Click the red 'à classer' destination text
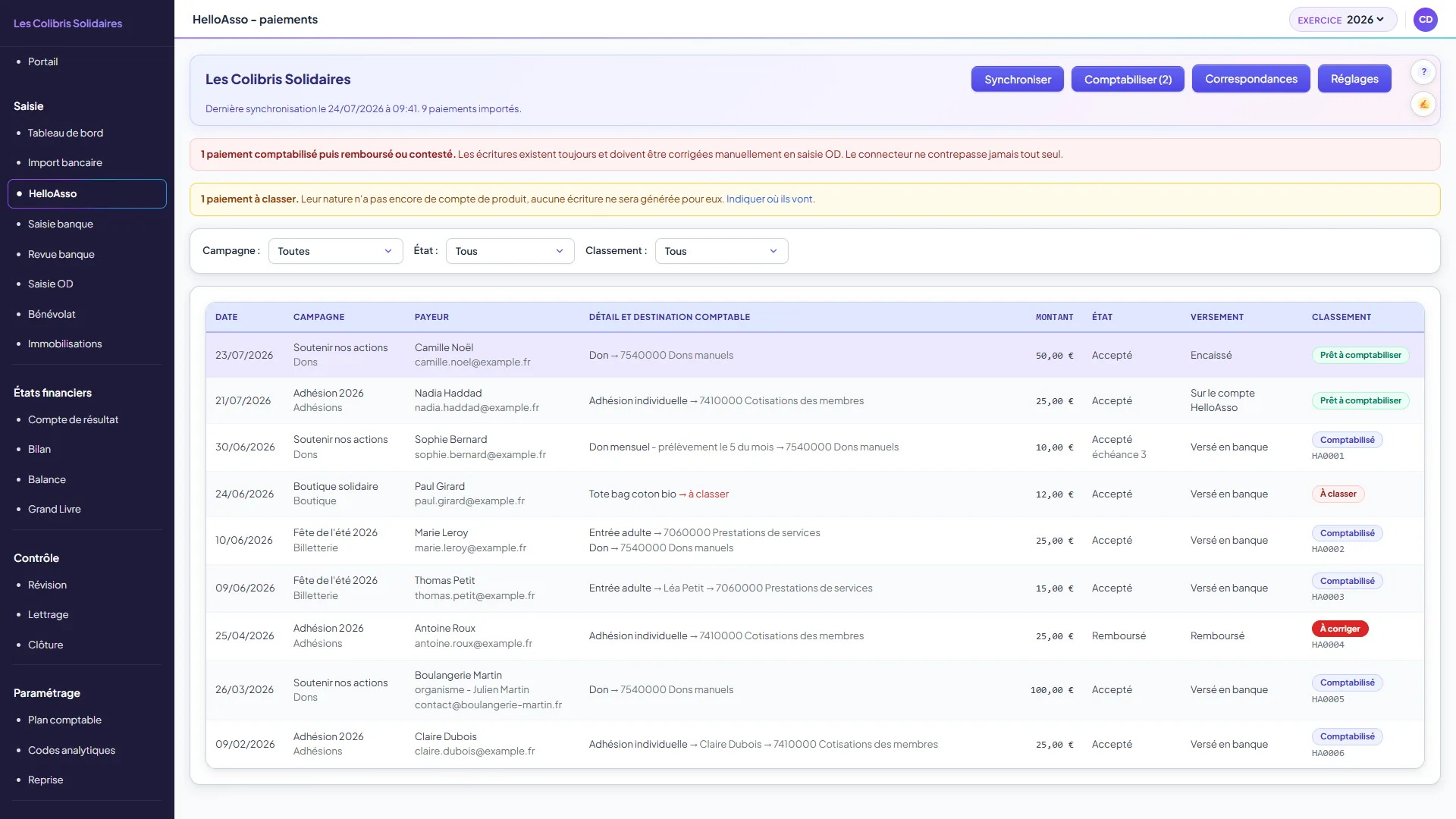Viewport: 1456px width, 819px height. point(708,494)
